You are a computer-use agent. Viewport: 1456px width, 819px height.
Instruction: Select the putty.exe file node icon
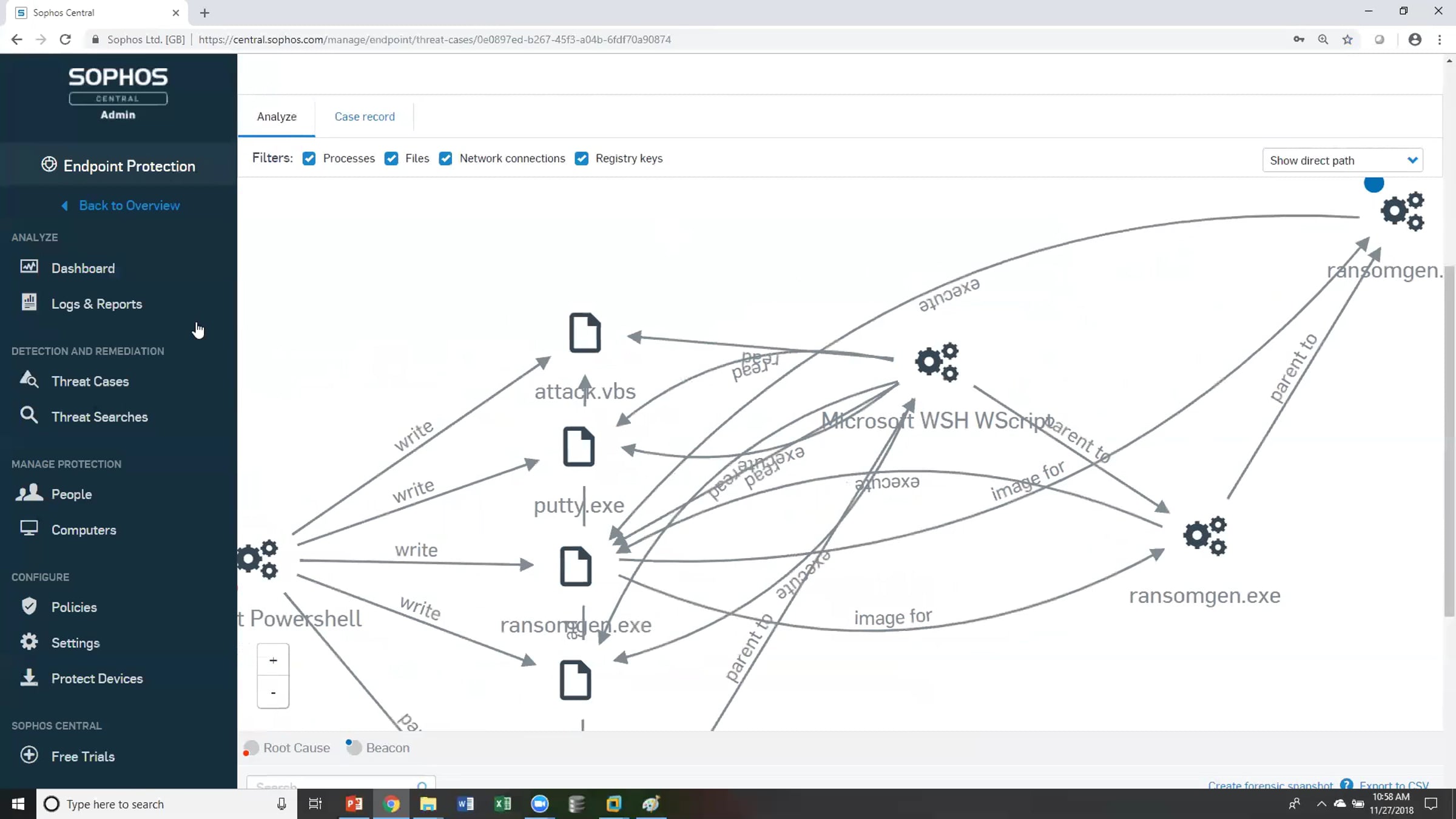tap(578, 447)
